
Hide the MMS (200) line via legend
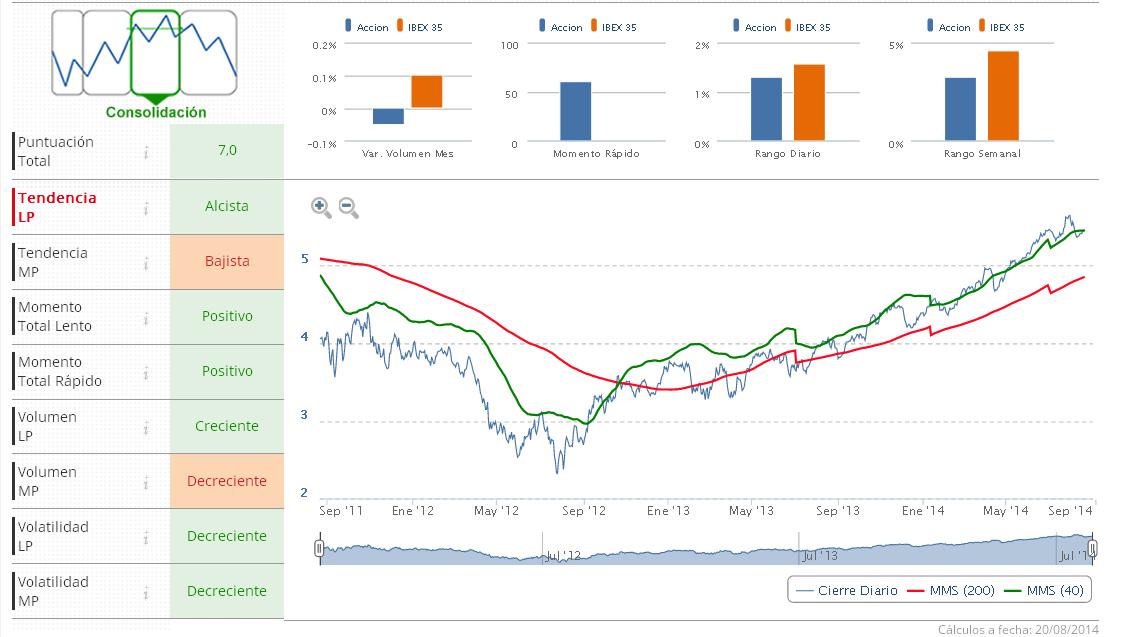tap(951, 591)
